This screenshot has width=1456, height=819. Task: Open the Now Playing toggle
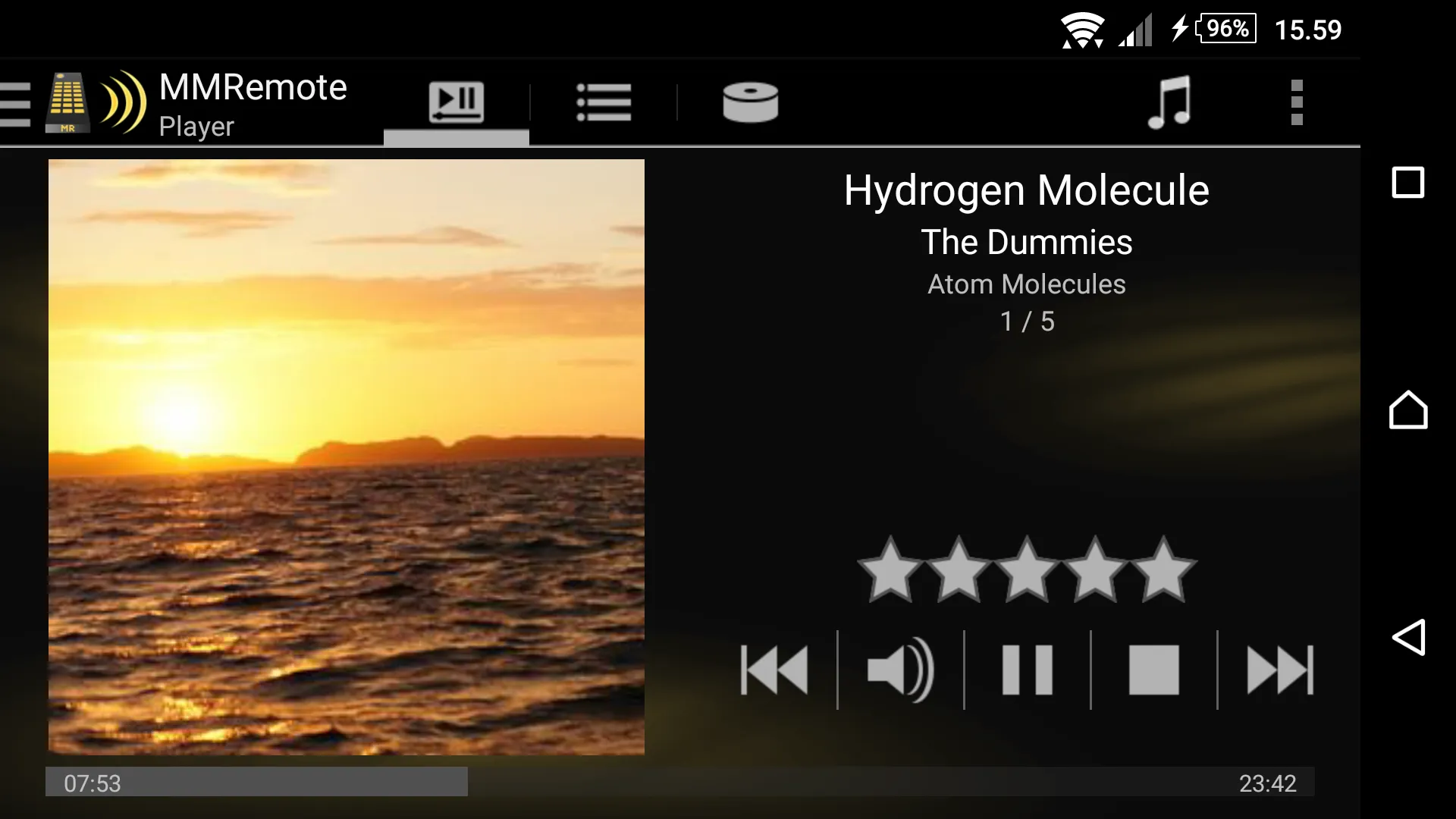[455, 100]
